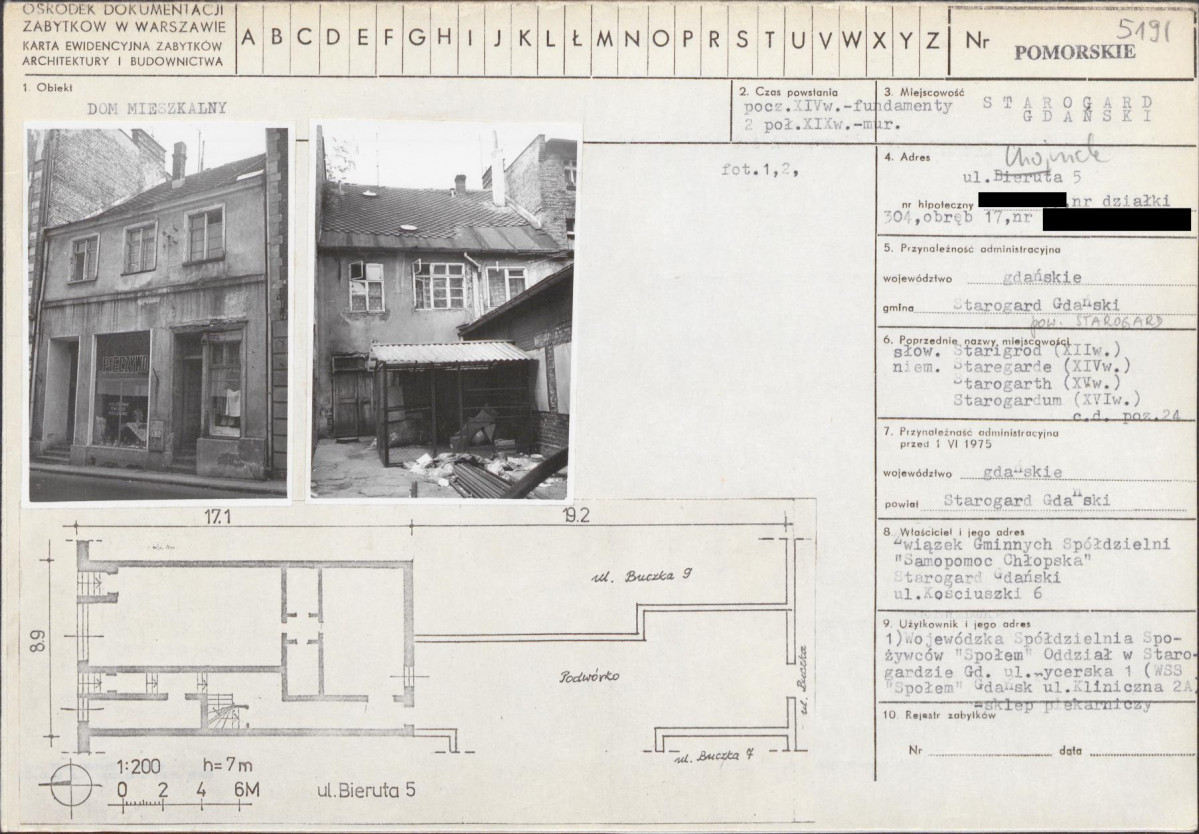Open the street facade photograph
The width and height of the screenshot is (1199, 834).
click(158, 313)
